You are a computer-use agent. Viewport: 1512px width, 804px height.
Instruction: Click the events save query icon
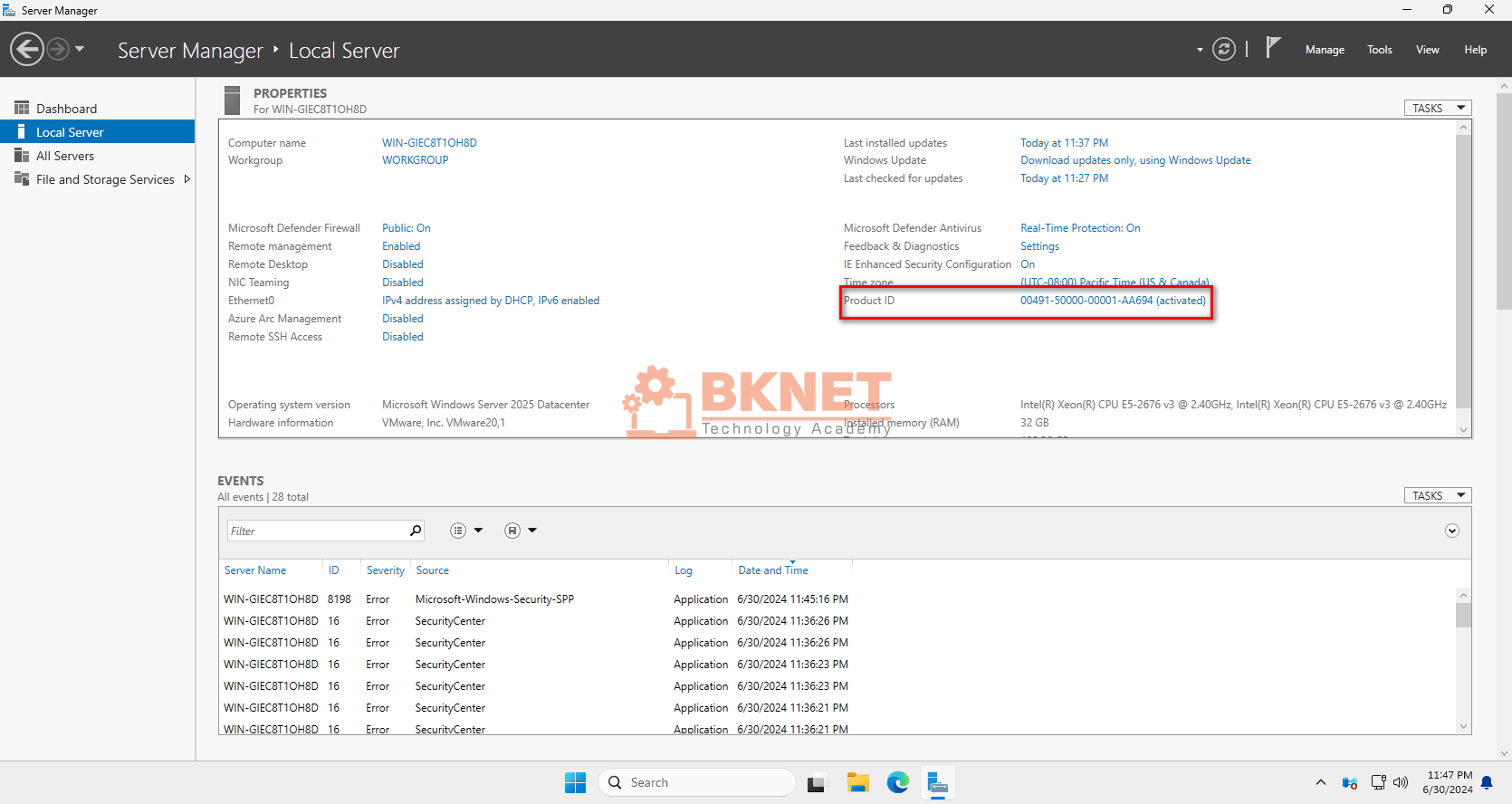[x=512, y=531]
